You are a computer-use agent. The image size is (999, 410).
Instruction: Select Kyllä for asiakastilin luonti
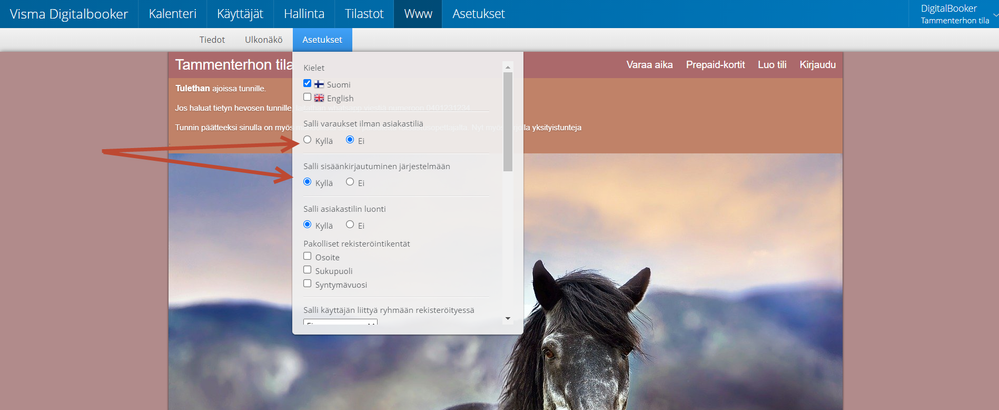308,225
